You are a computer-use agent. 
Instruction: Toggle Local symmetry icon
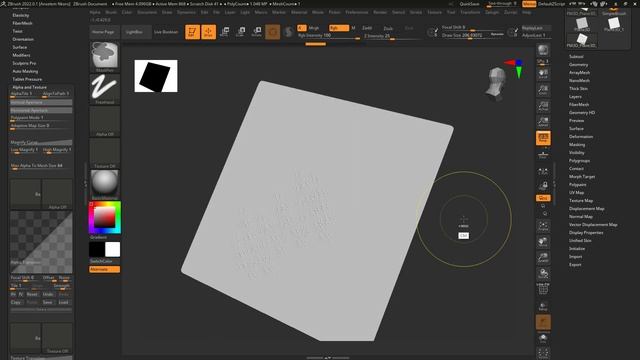(543, 172)
